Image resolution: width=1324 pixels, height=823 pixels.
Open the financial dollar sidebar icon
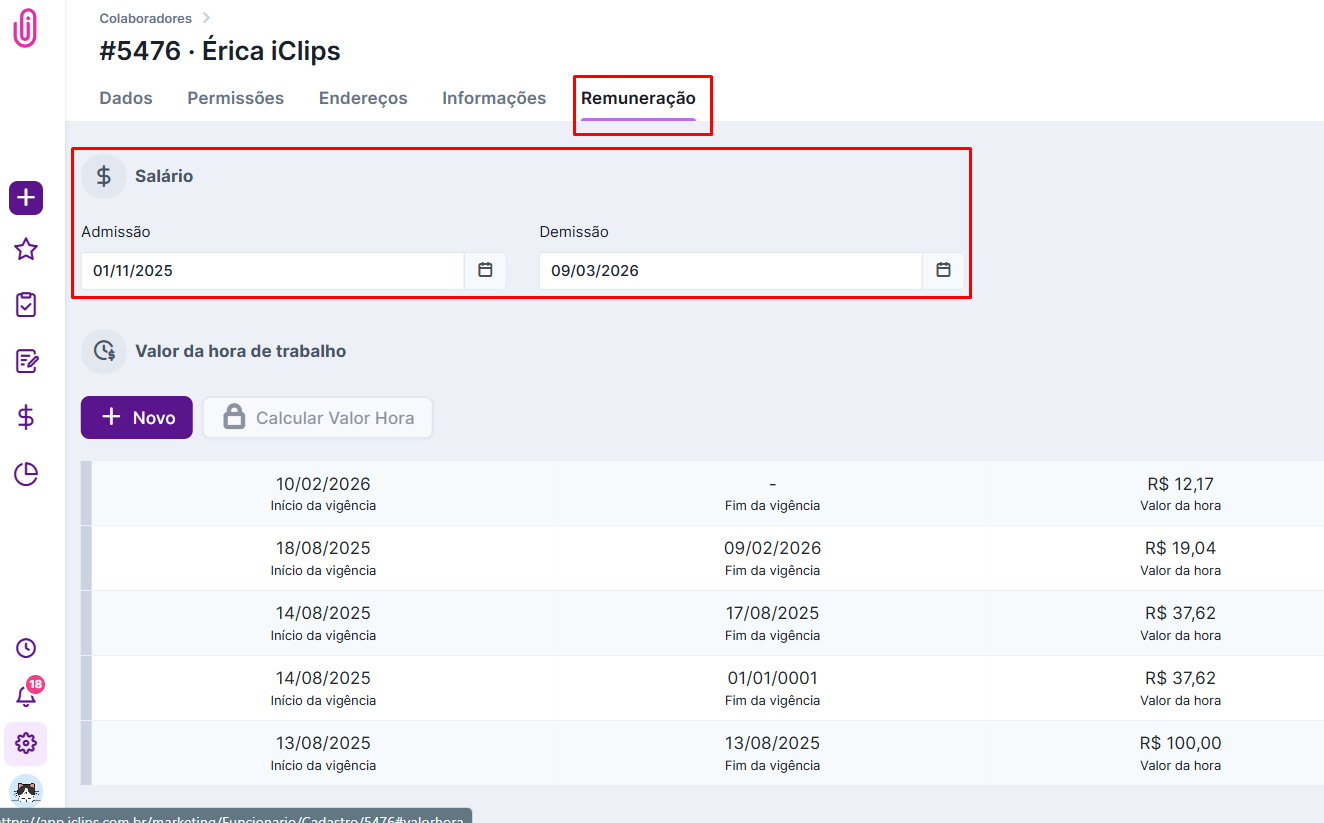[26, 417]
